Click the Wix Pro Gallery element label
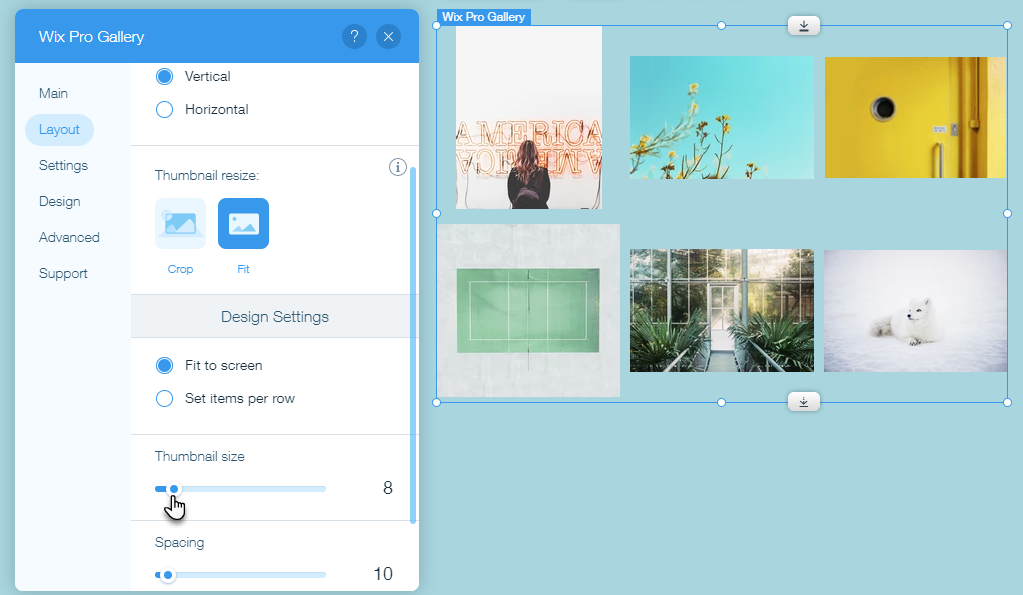Viewport: 1023px width, 595px height. click(483, 16)
